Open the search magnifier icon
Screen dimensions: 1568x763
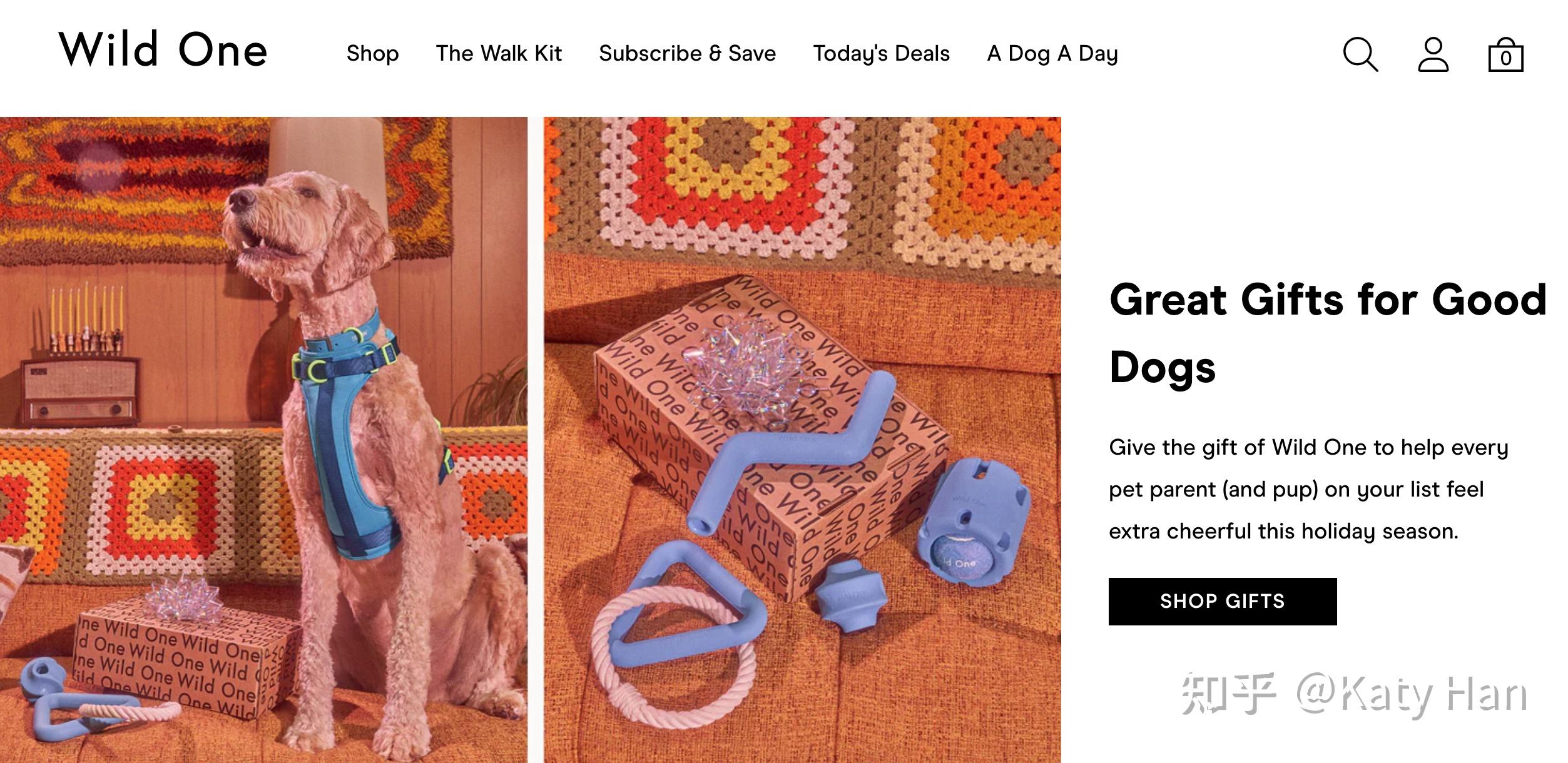tap(1360, 54)
